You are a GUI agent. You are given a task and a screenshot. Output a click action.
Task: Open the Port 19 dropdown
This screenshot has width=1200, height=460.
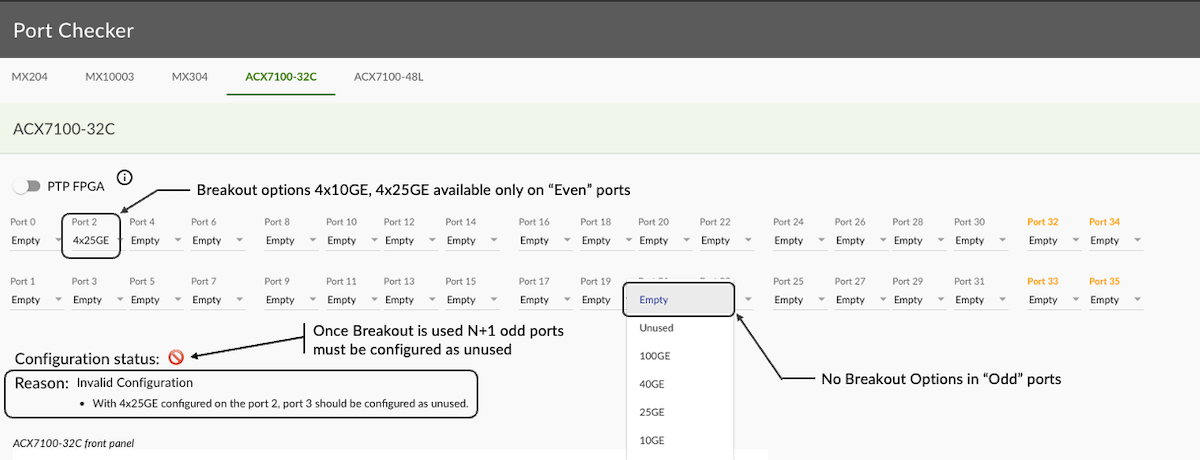point(600,299)
